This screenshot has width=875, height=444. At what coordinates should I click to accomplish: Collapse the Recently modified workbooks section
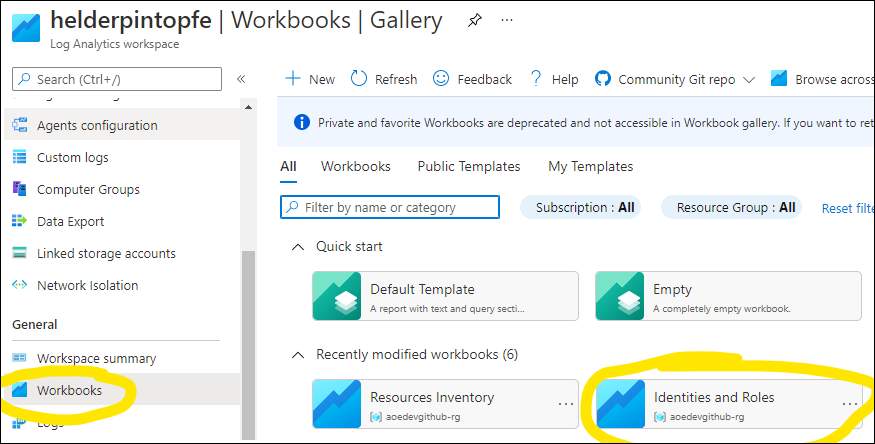(299, 355)
